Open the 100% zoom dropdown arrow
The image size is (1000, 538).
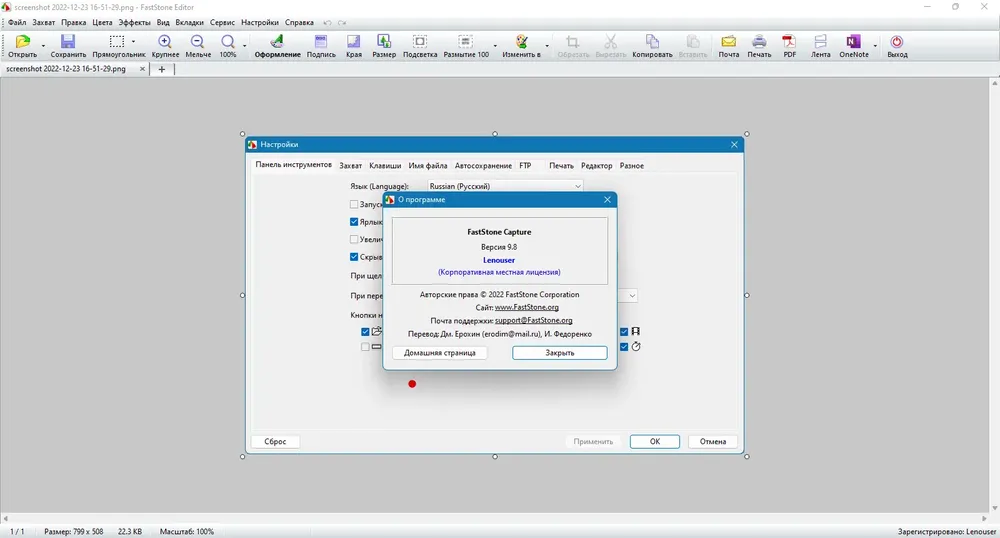click(x=244, y=46)
